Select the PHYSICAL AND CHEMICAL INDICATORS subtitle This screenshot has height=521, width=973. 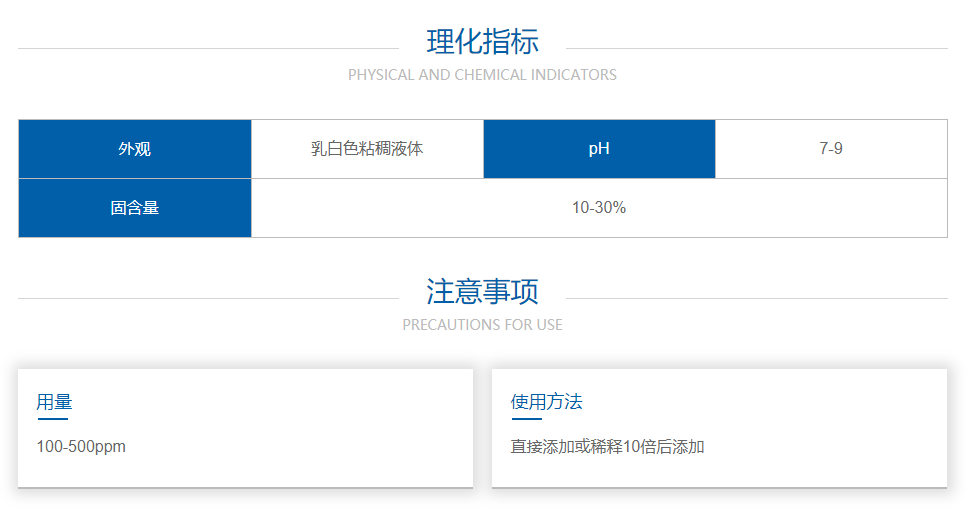tap(482, 75)
